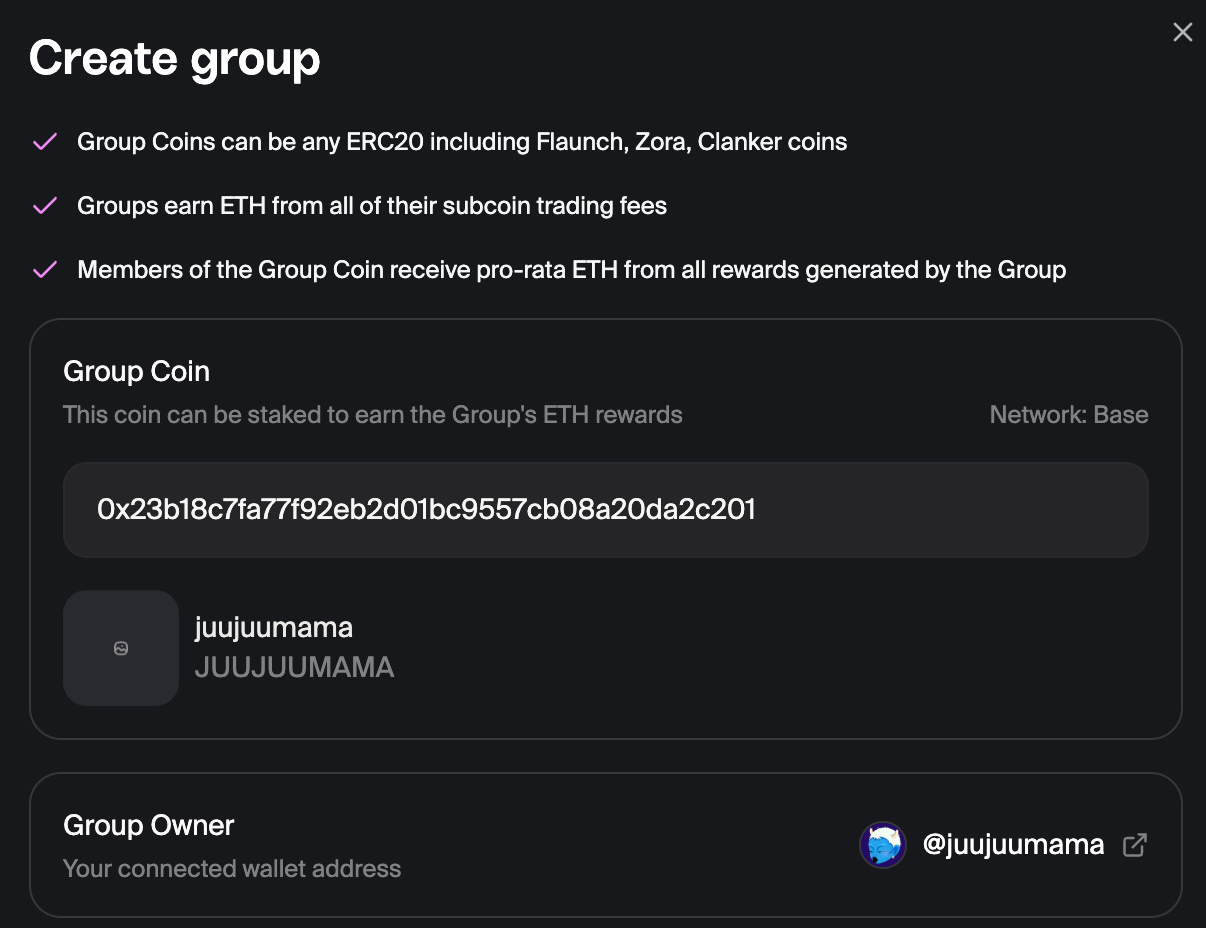Click the staking description under Group Coin
The image size is (1206, 928).
[372, 415]
